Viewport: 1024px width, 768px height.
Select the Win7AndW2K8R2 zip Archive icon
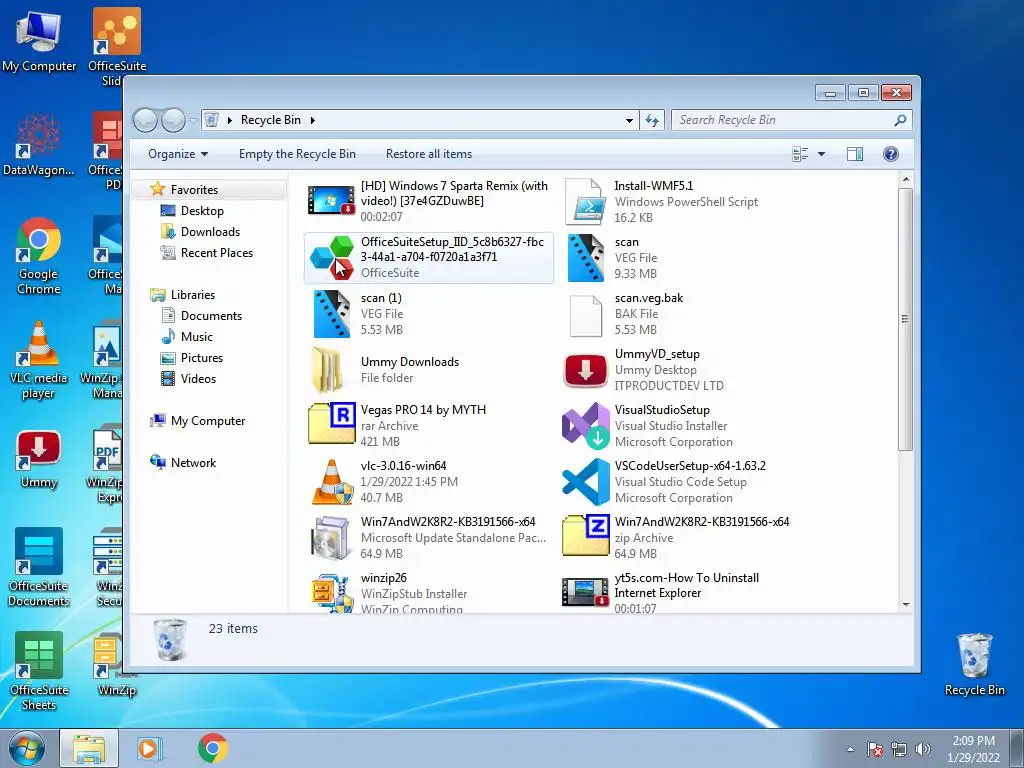[x=585, y=536]
